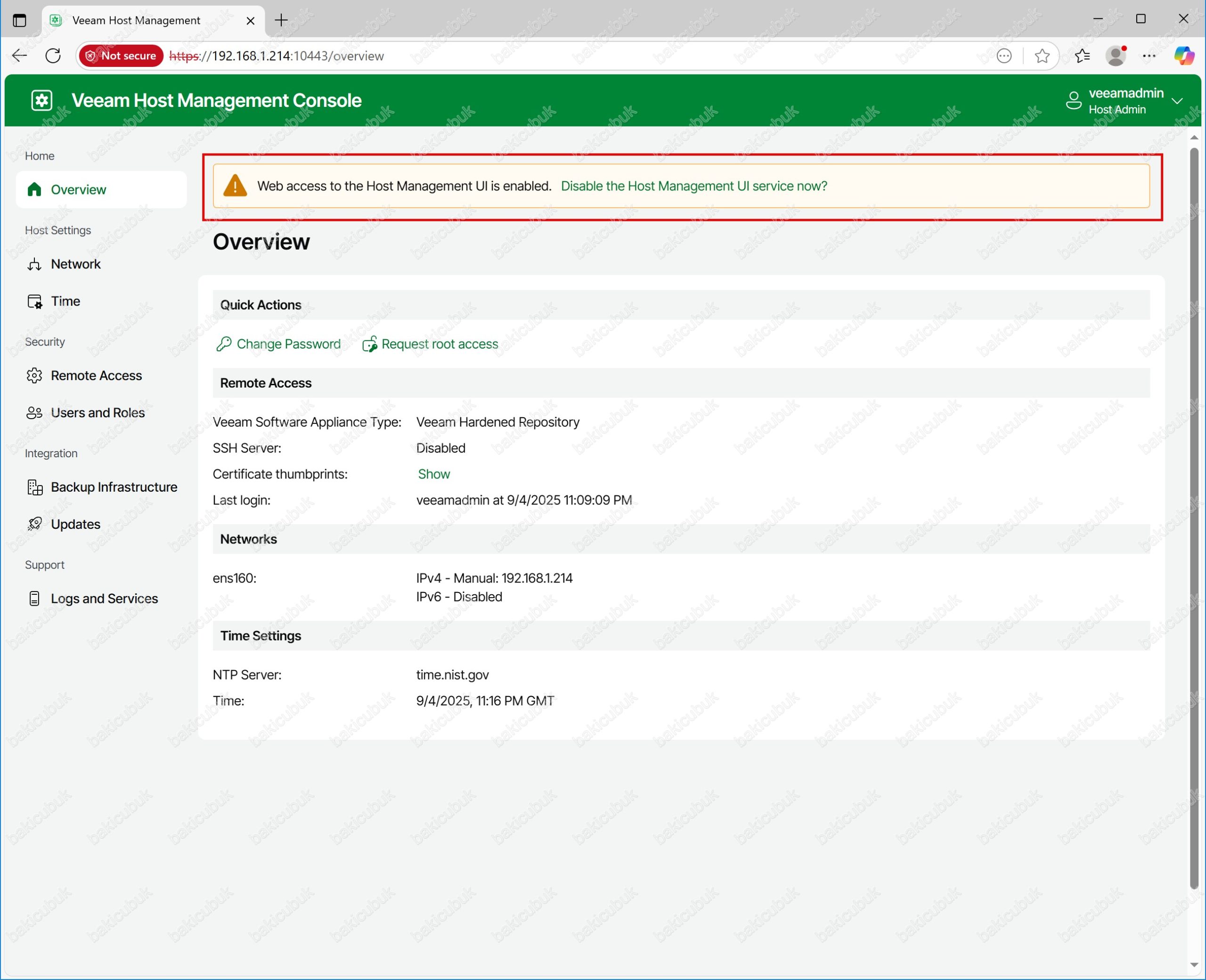
Task: Click the scrollbar down arrow
Action: click(x=1194, y=965)
